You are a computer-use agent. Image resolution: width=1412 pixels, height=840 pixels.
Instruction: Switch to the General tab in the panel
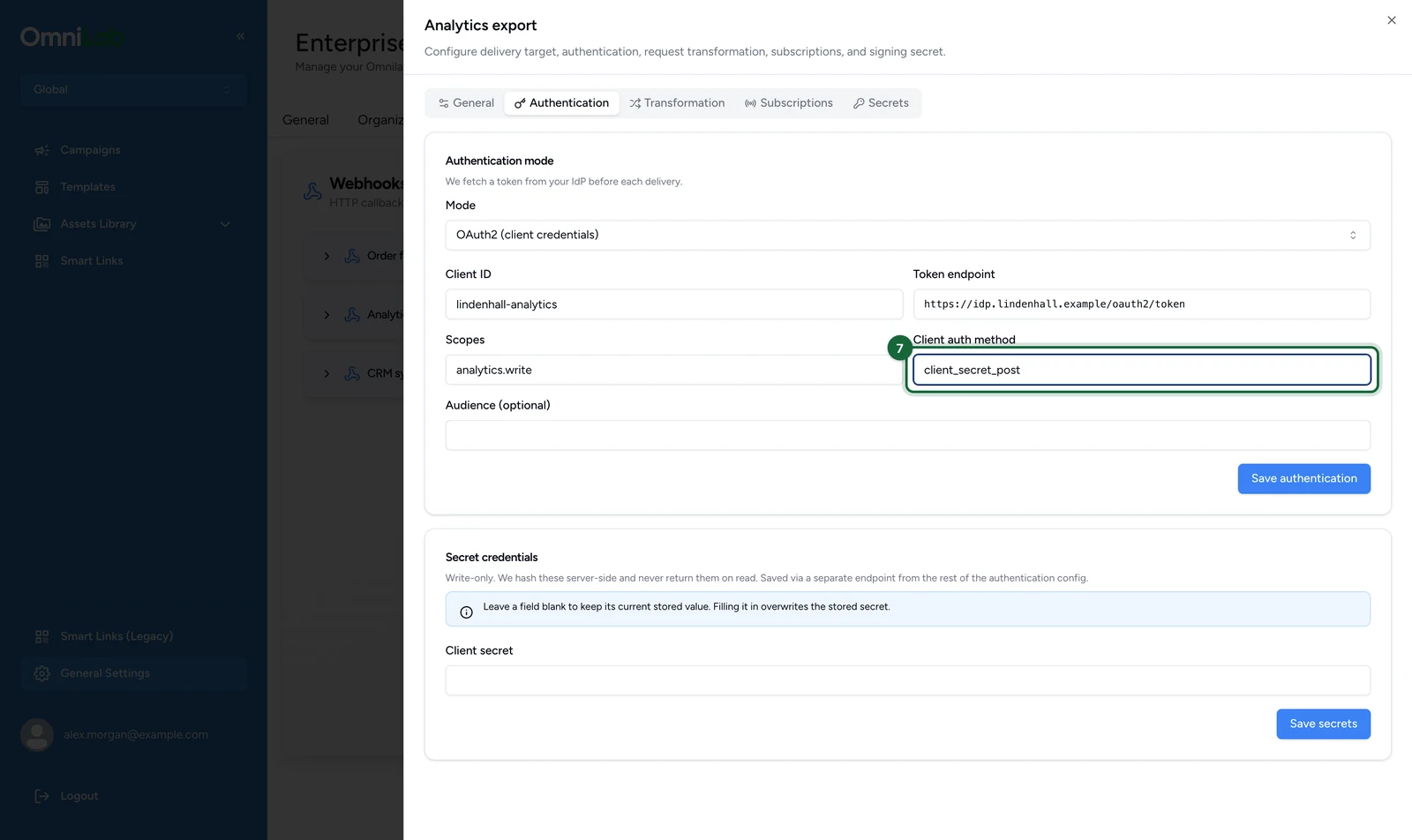(466, 103)
